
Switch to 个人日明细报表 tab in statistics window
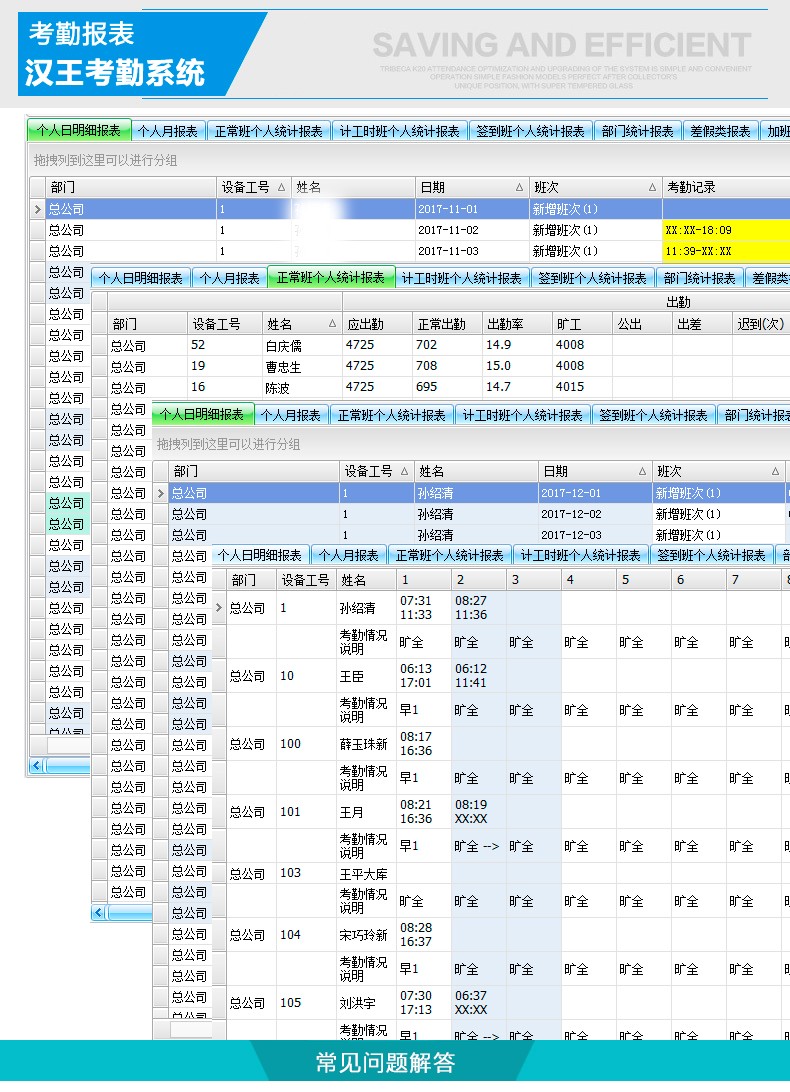(x=141, y=278)
